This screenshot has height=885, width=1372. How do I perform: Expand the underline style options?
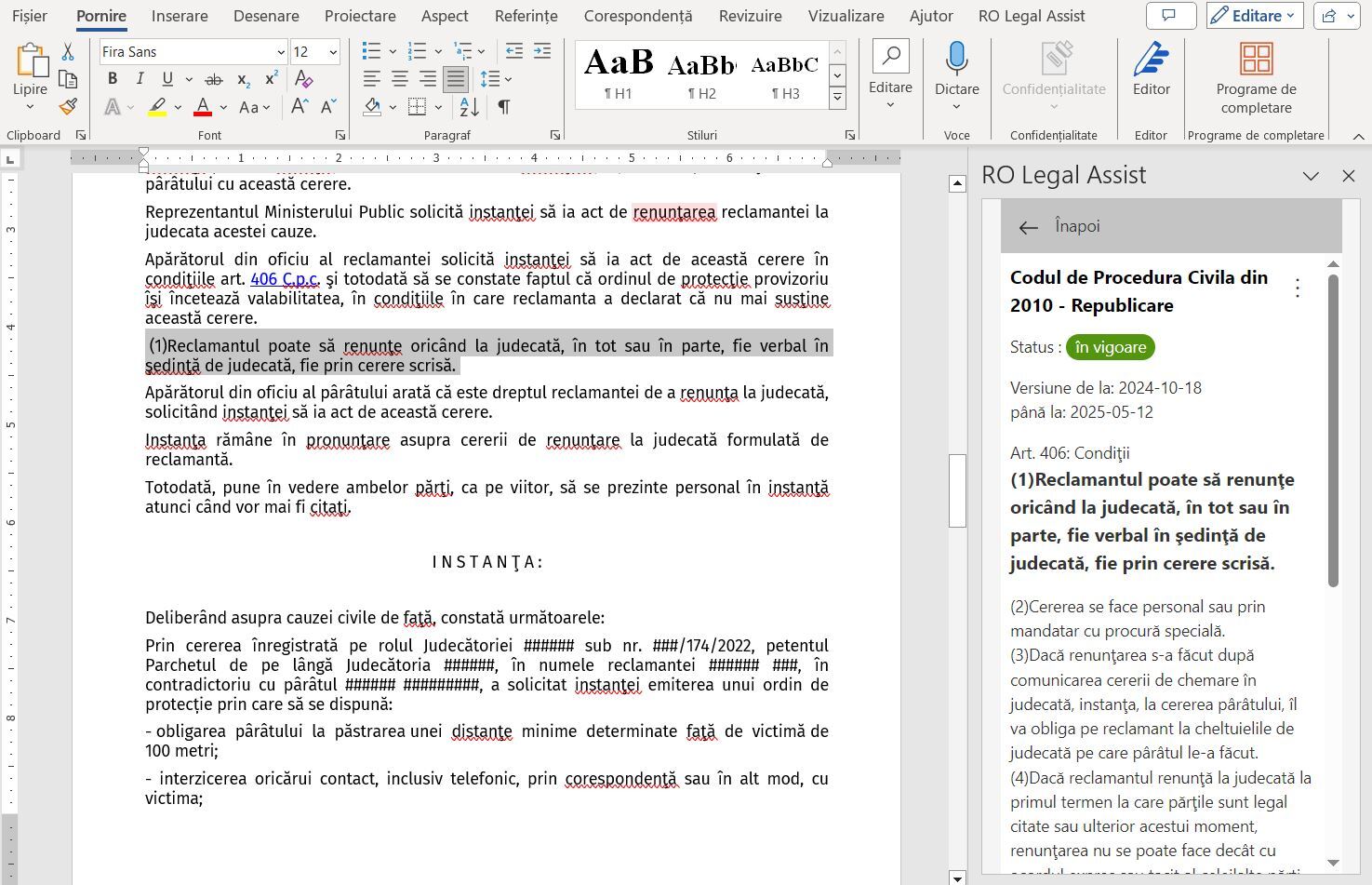[x=189, y=80]
